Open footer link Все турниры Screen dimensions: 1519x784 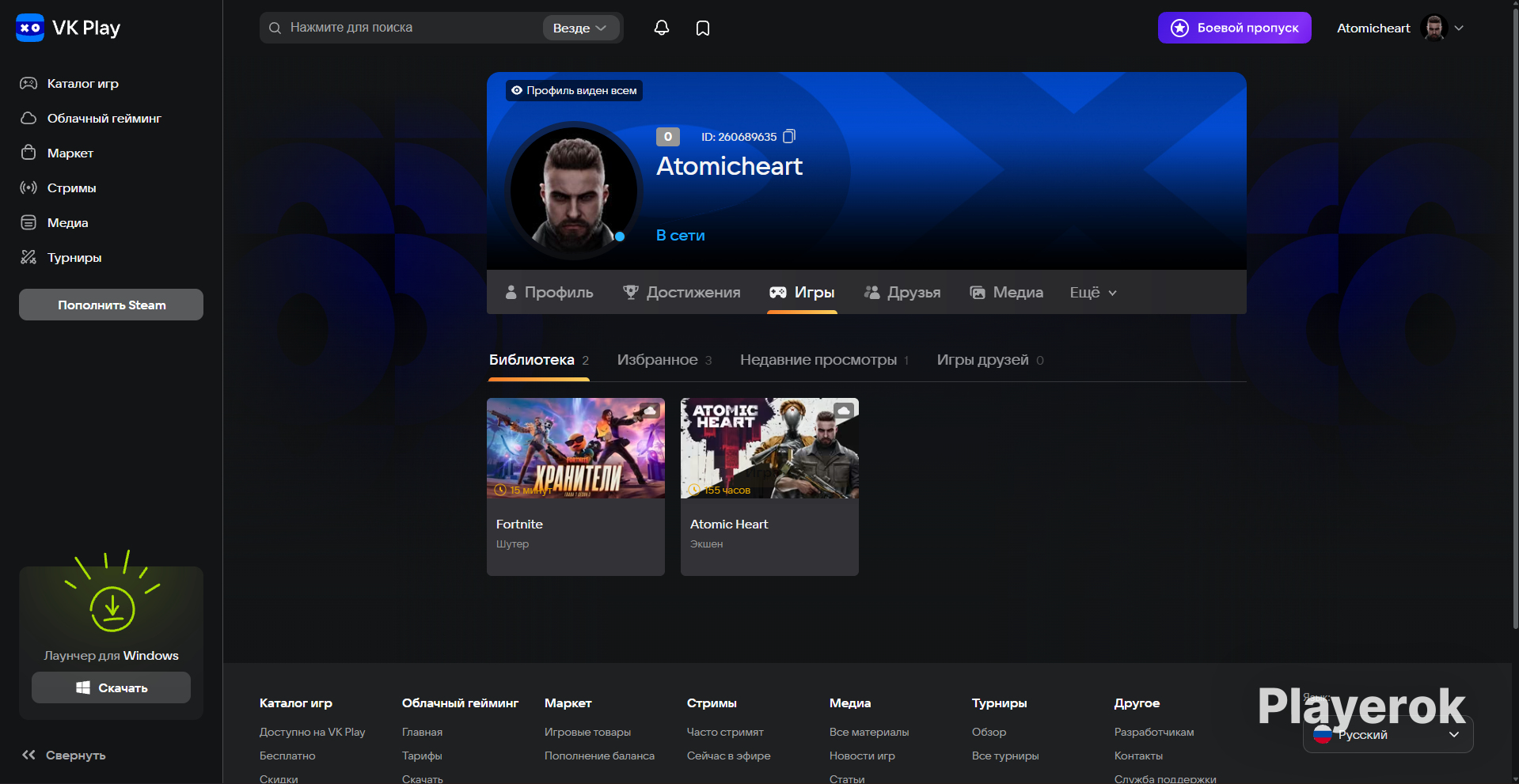pos(1005,756)
